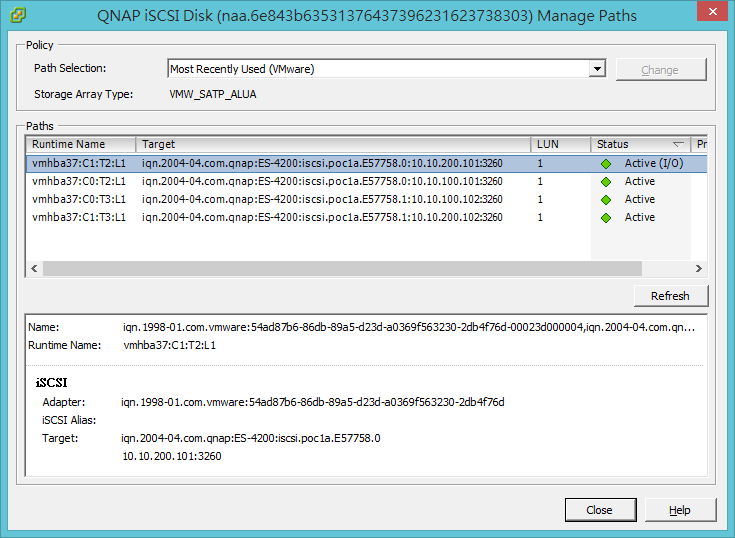The image size is (735, 538).
Task: Sort by Target column header
Action: click(x=333, y=144)
